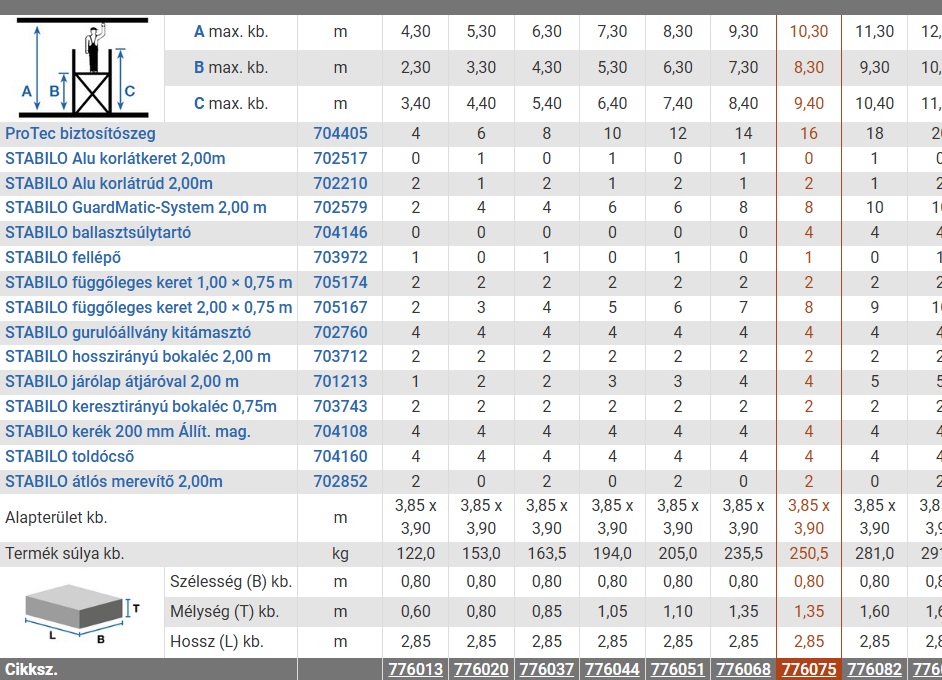Open STABILO járólap átjáróval 2,00 m link

[122, 381]
